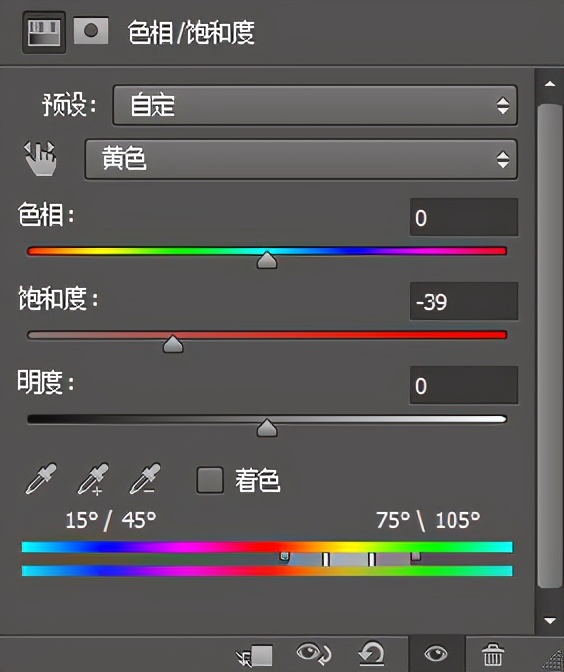Delete this adjustment layer with trash icon
This screenshot has height=672, width=564.
[x=493, y=654]
